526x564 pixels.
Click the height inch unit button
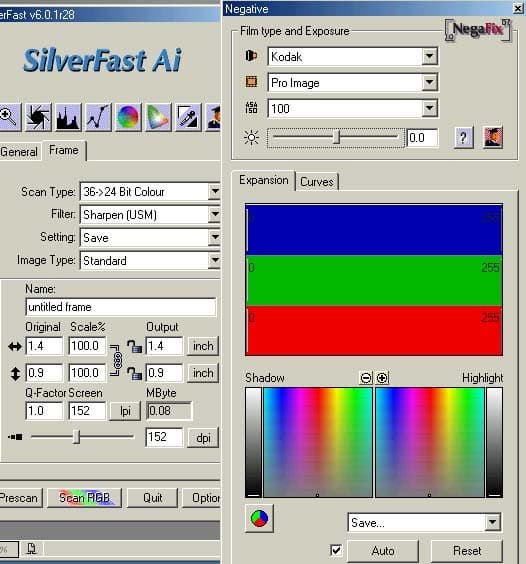click(203, 373)
